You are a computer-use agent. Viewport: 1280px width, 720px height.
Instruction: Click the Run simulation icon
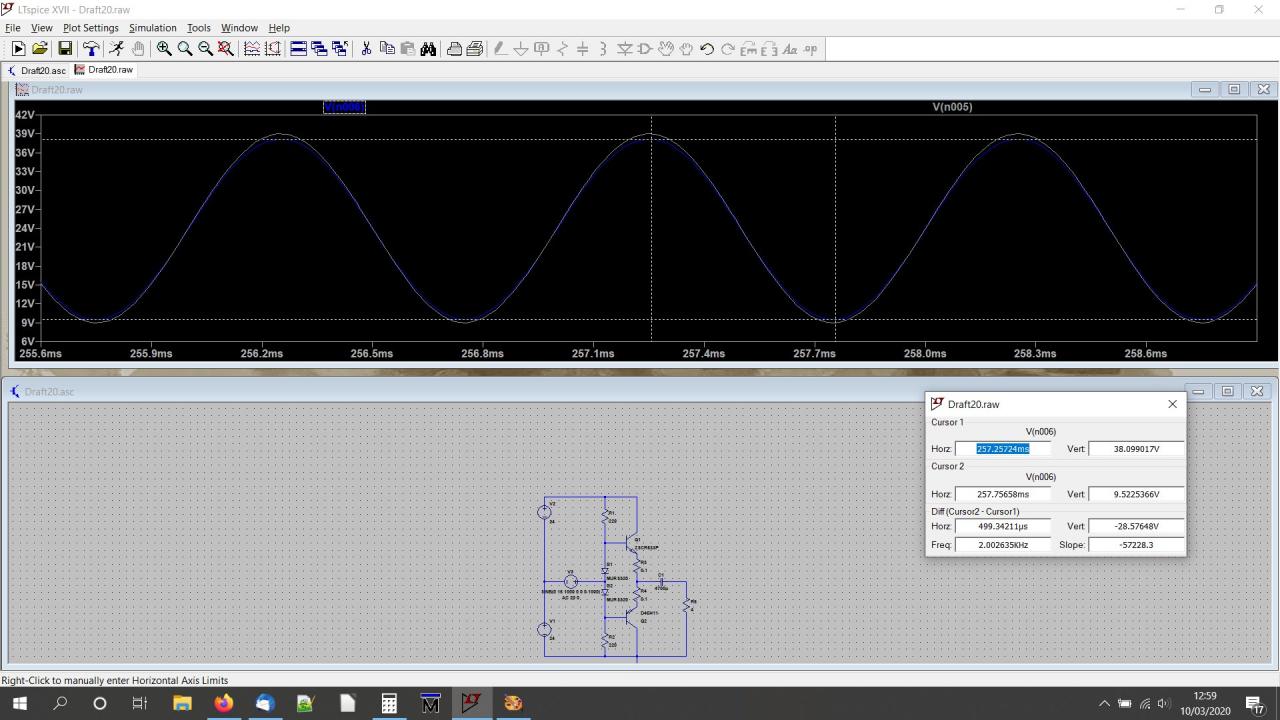[18, 49]
